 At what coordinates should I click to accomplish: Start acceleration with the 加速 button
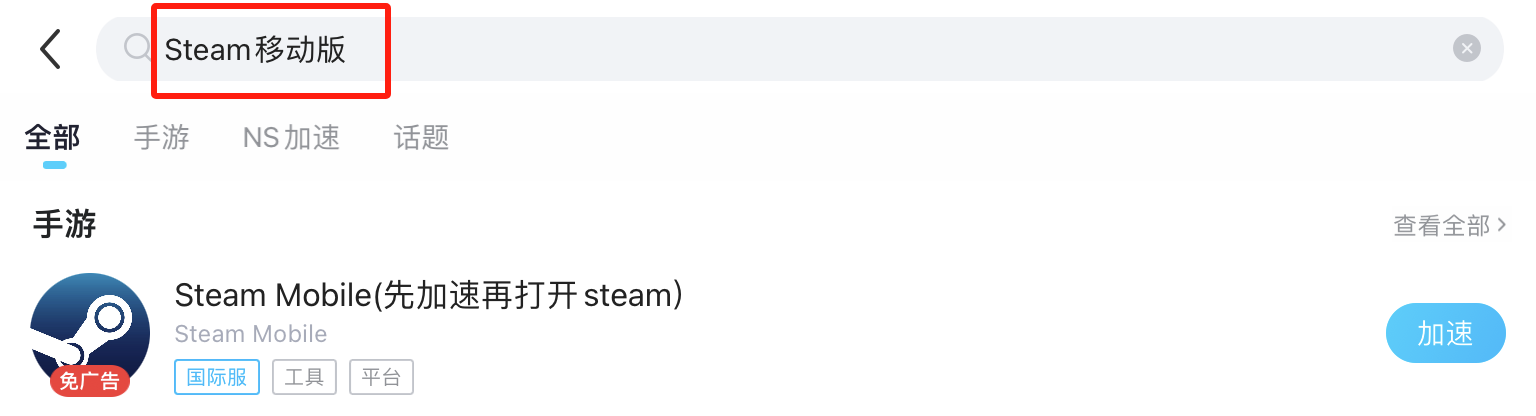click(x=1445, y=334)
